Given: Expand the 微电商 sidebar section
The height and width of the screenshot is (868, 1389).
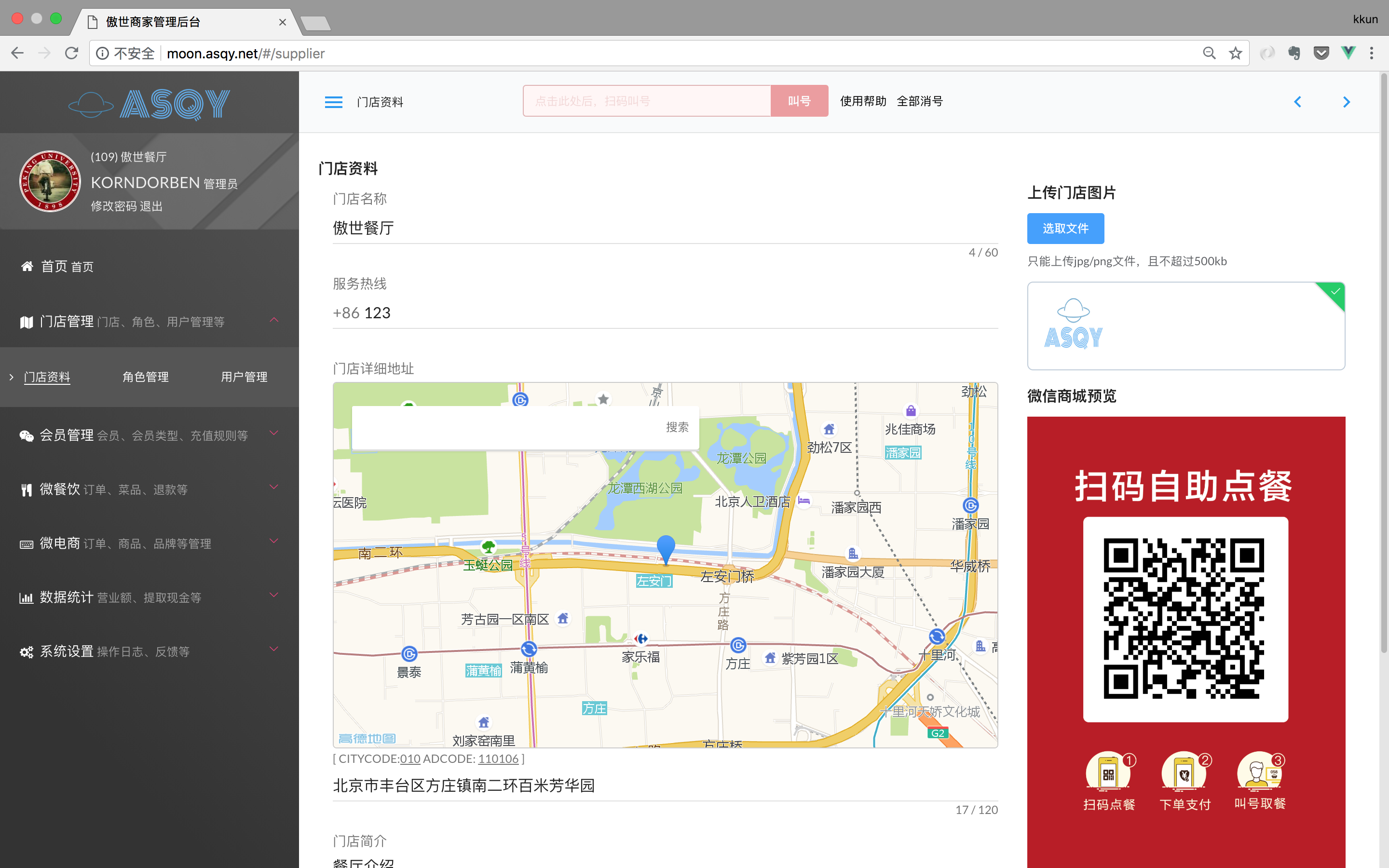Looking at the screenshot, I should pyautogui.click(x=274, y=541).
